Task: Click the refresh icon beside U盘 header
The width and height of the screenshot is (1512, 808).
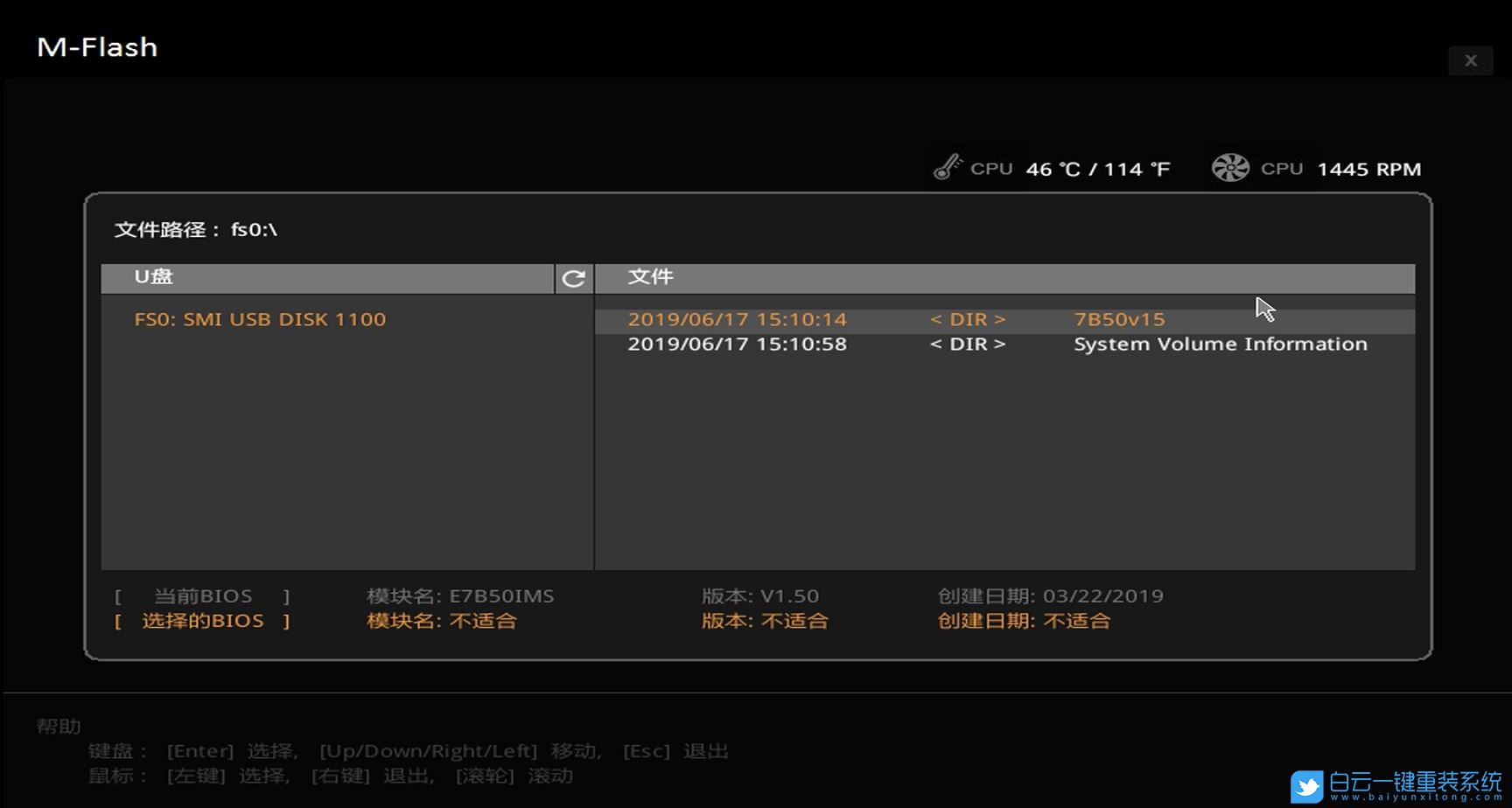Action: pos(574,278)
